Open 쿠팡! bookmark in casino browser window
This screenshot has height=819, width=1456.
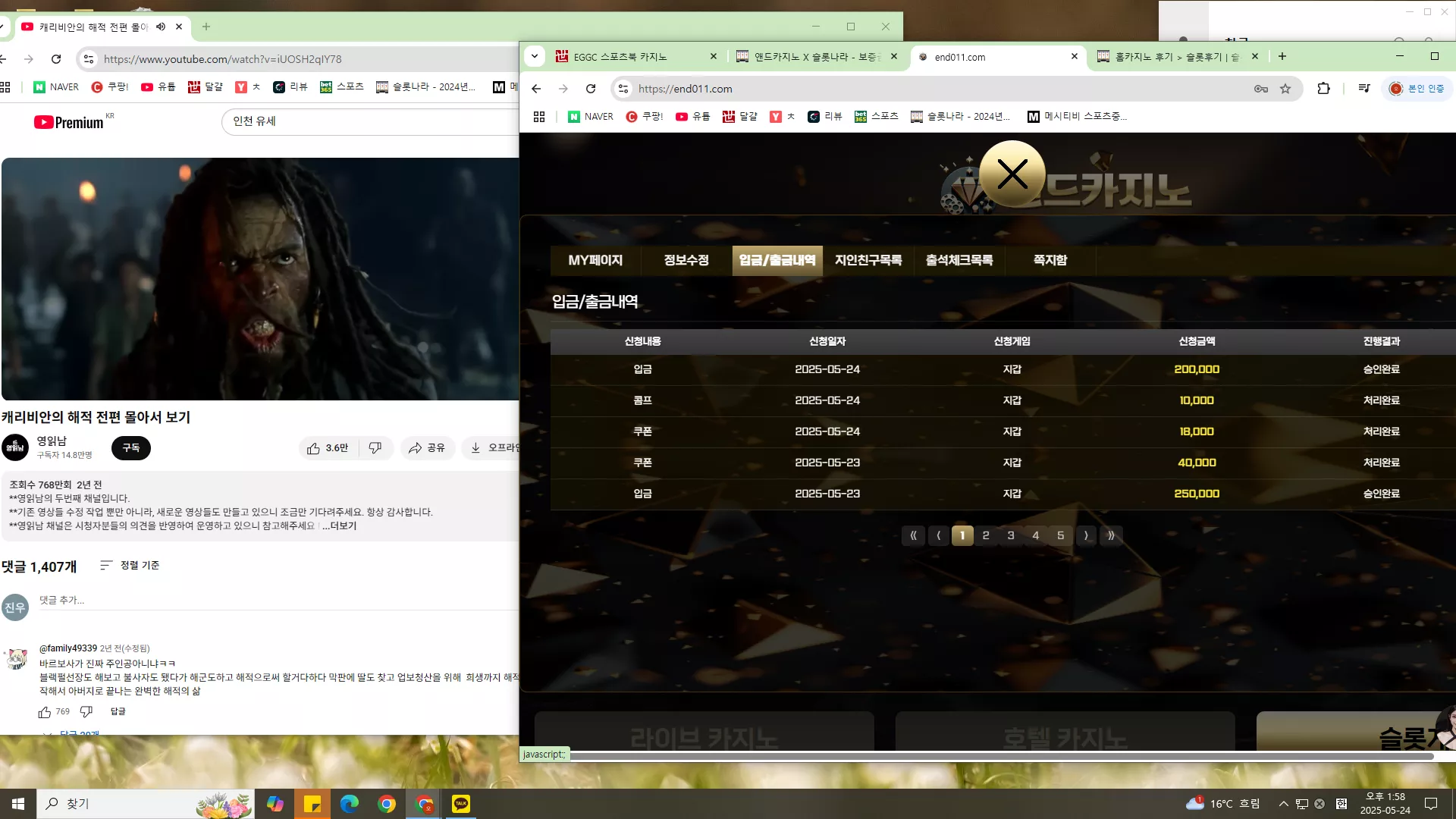point(644,117)
